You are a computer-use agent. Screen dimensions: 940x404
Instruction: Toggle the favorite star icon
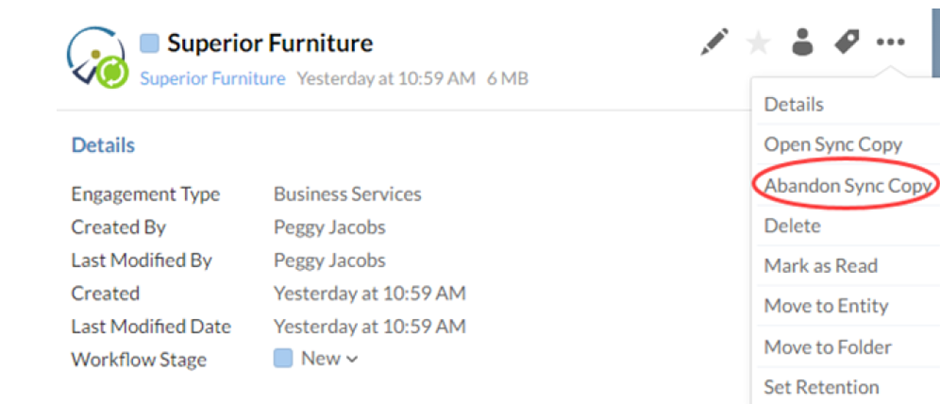tap(758, 43)
